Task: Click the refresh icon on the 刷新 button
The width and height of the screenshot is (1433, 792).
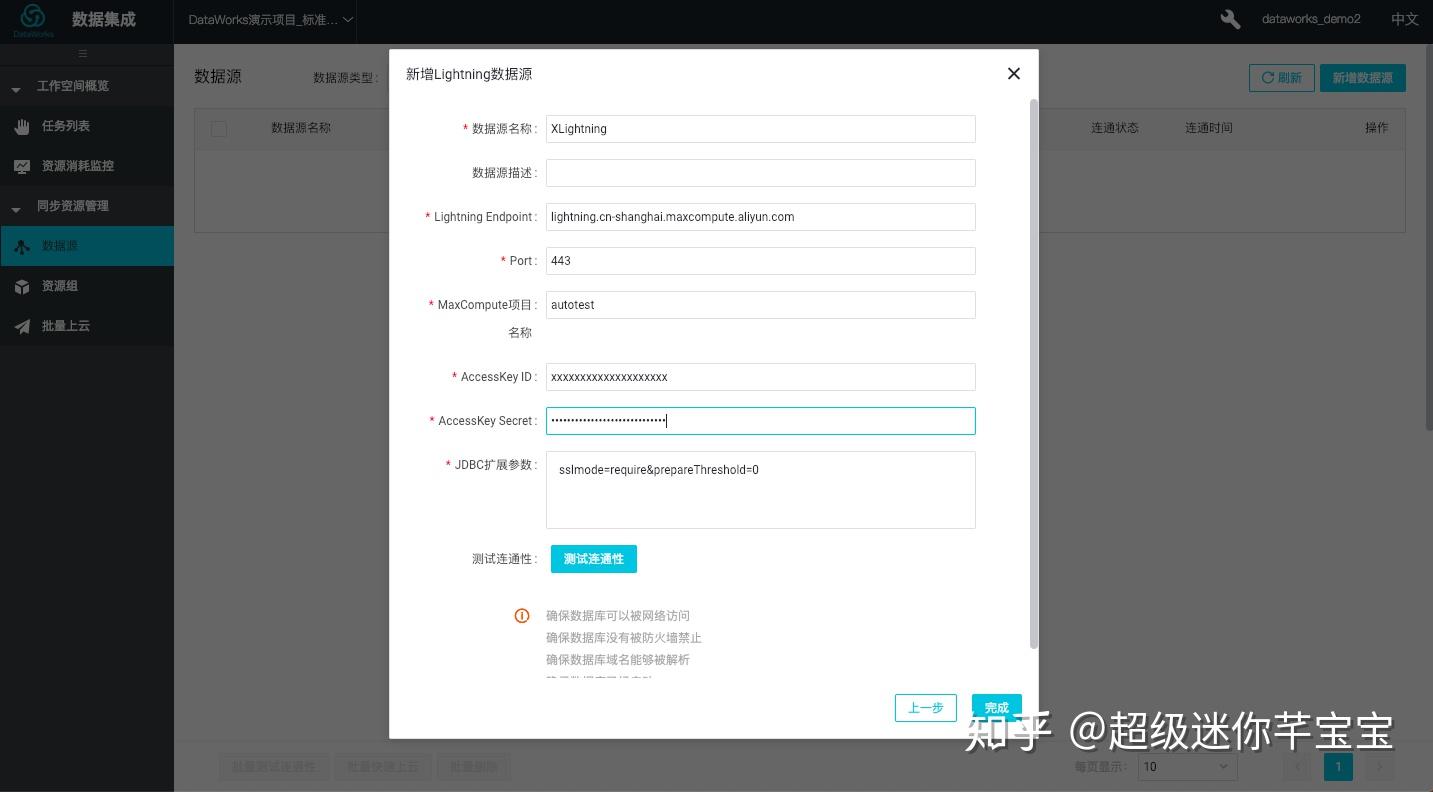Action: (x=1268, y=77)
